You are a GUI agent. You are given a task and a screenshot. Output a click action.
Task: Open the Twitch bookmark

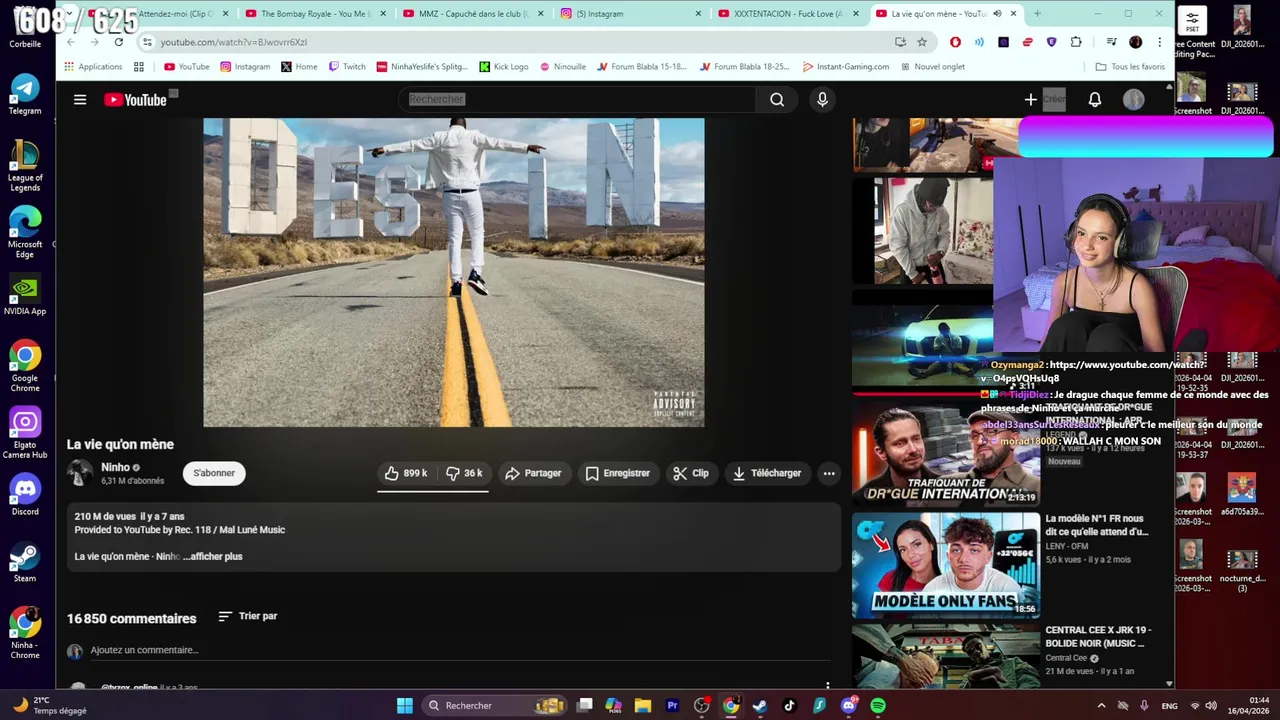pyautogui.click(x=347, y=67)
